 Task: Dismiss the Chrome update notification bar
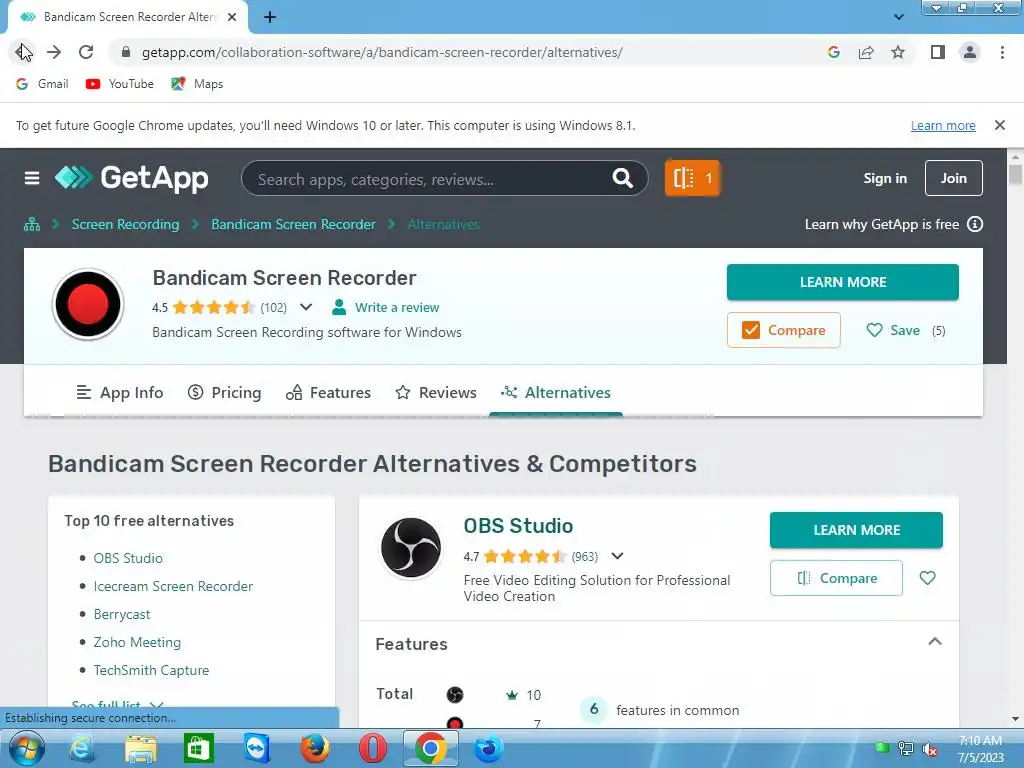coord(1000,125)
